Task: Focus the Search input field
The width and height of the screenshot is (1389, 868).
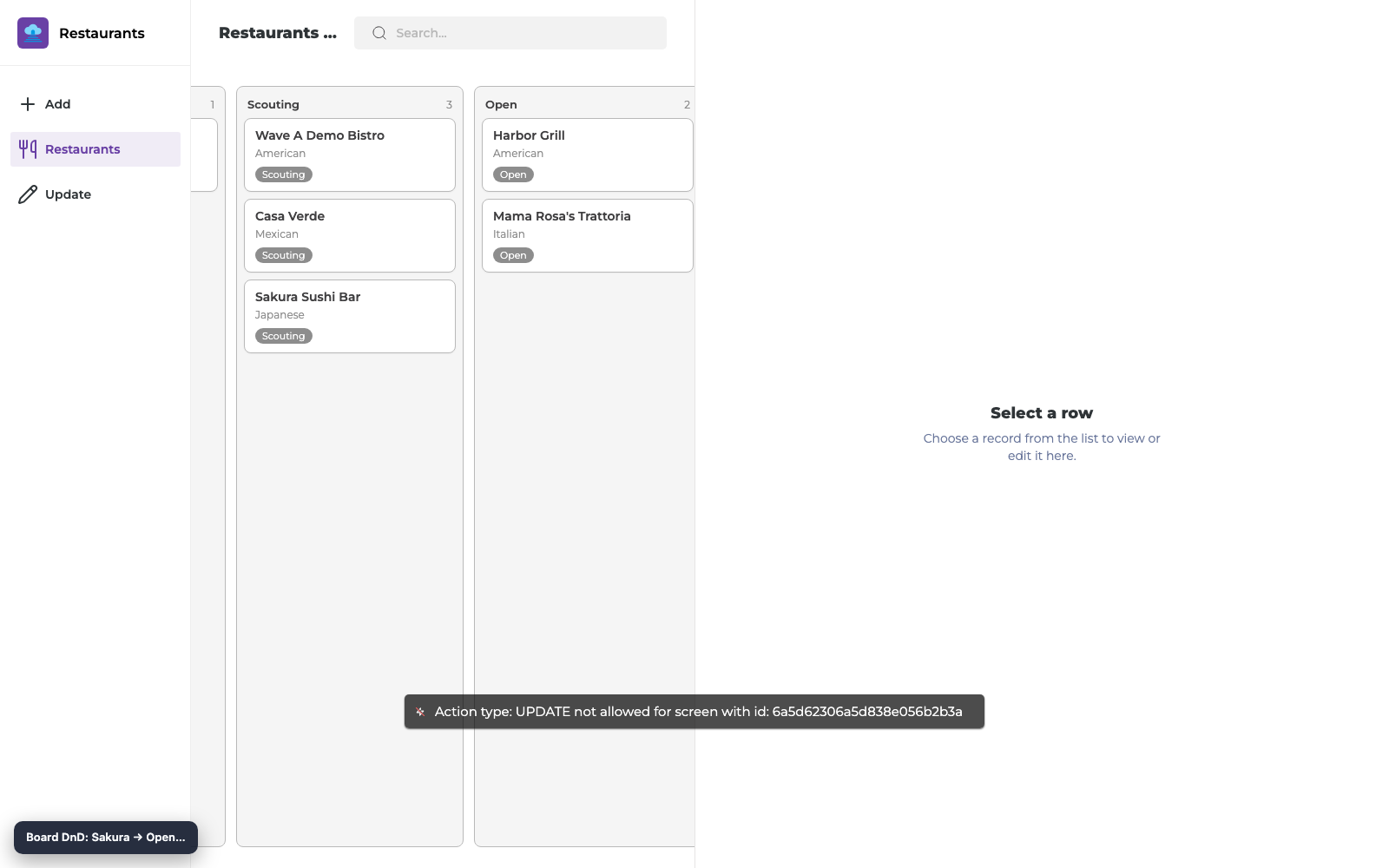Action: [x=510, y=33]
